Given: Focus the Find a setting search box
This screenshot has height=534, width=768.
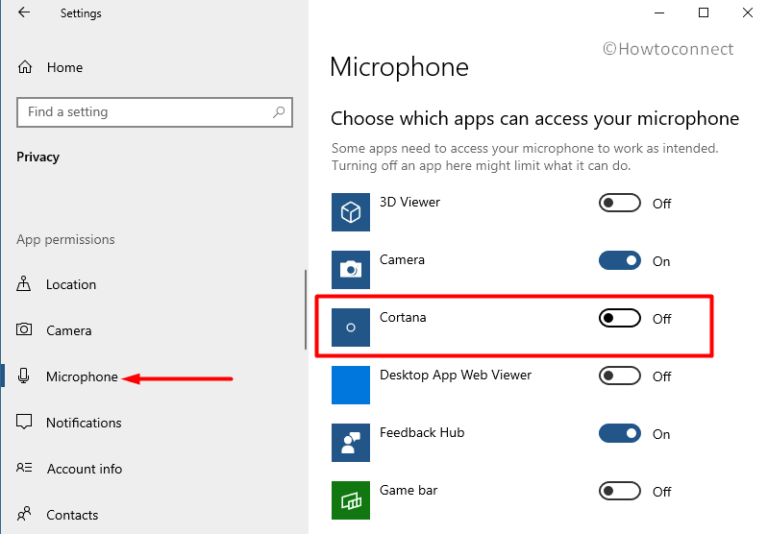Looking at the screenshot, I should click(154, 112).
